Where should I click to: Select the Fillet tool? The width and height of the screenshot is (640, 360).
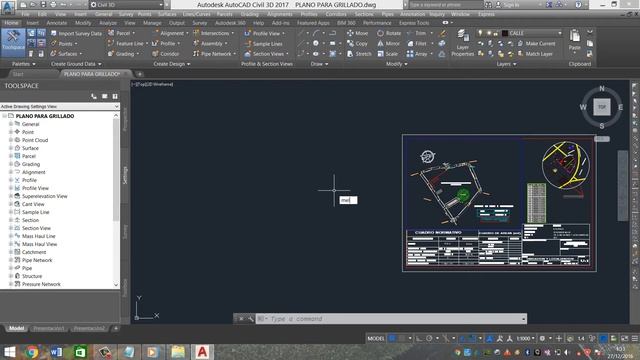[417, 43]
